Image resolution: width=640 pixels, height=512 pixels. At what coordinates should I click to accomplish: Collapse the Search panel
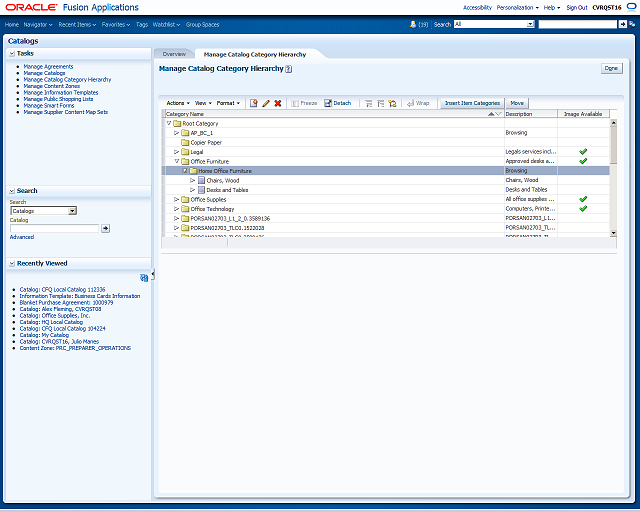[12, 191]
